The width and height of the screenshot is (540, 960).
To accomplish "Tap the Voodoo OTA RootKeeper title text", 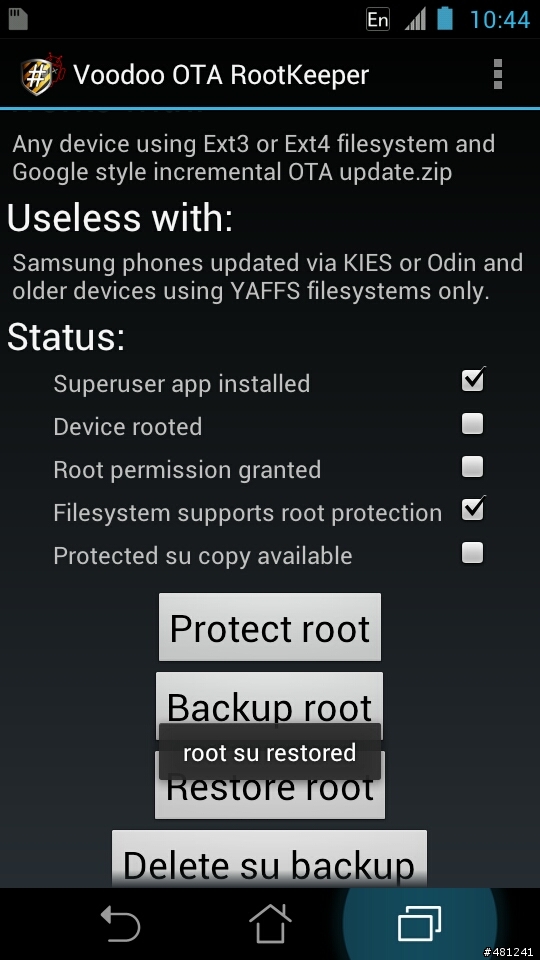I will [221, 75].
